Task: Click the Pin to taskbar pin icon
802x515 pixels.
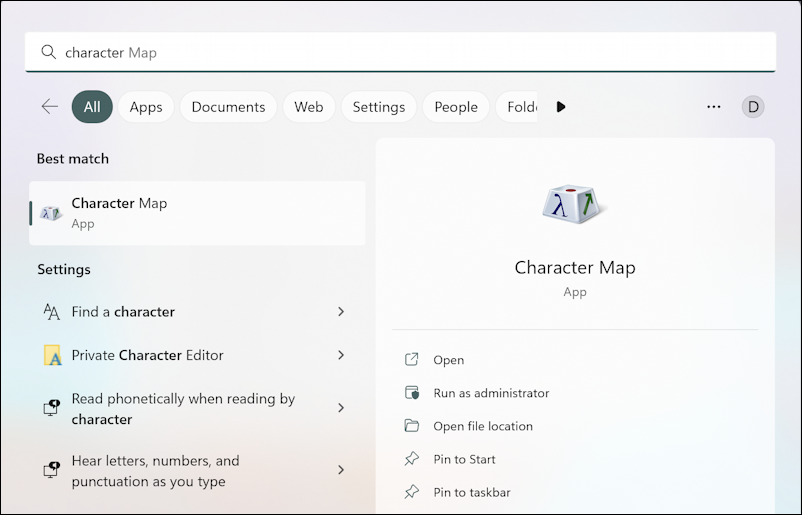Action: [412, 492]
